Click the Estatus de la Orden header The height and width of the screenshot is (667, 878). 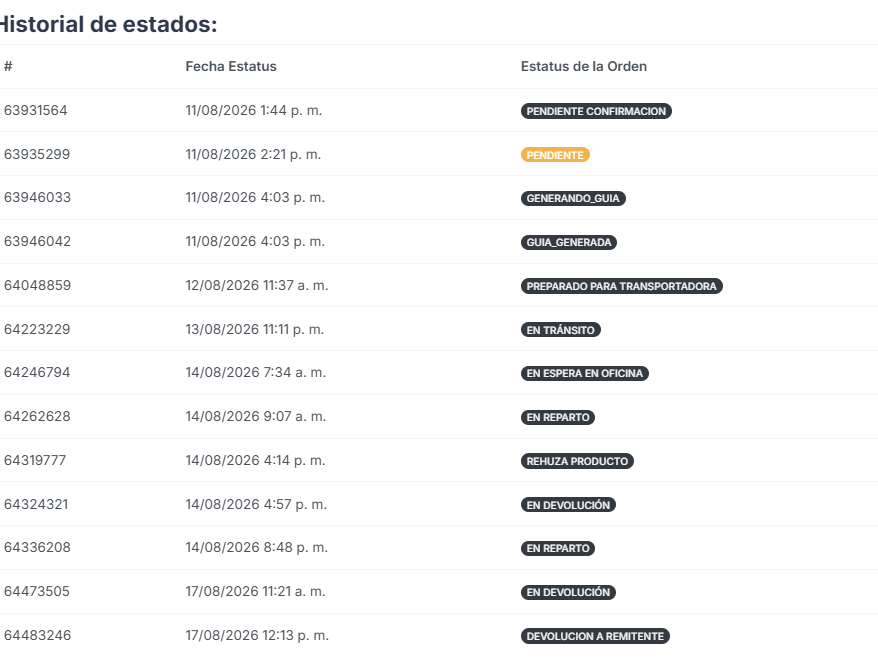tap(583, 66)
